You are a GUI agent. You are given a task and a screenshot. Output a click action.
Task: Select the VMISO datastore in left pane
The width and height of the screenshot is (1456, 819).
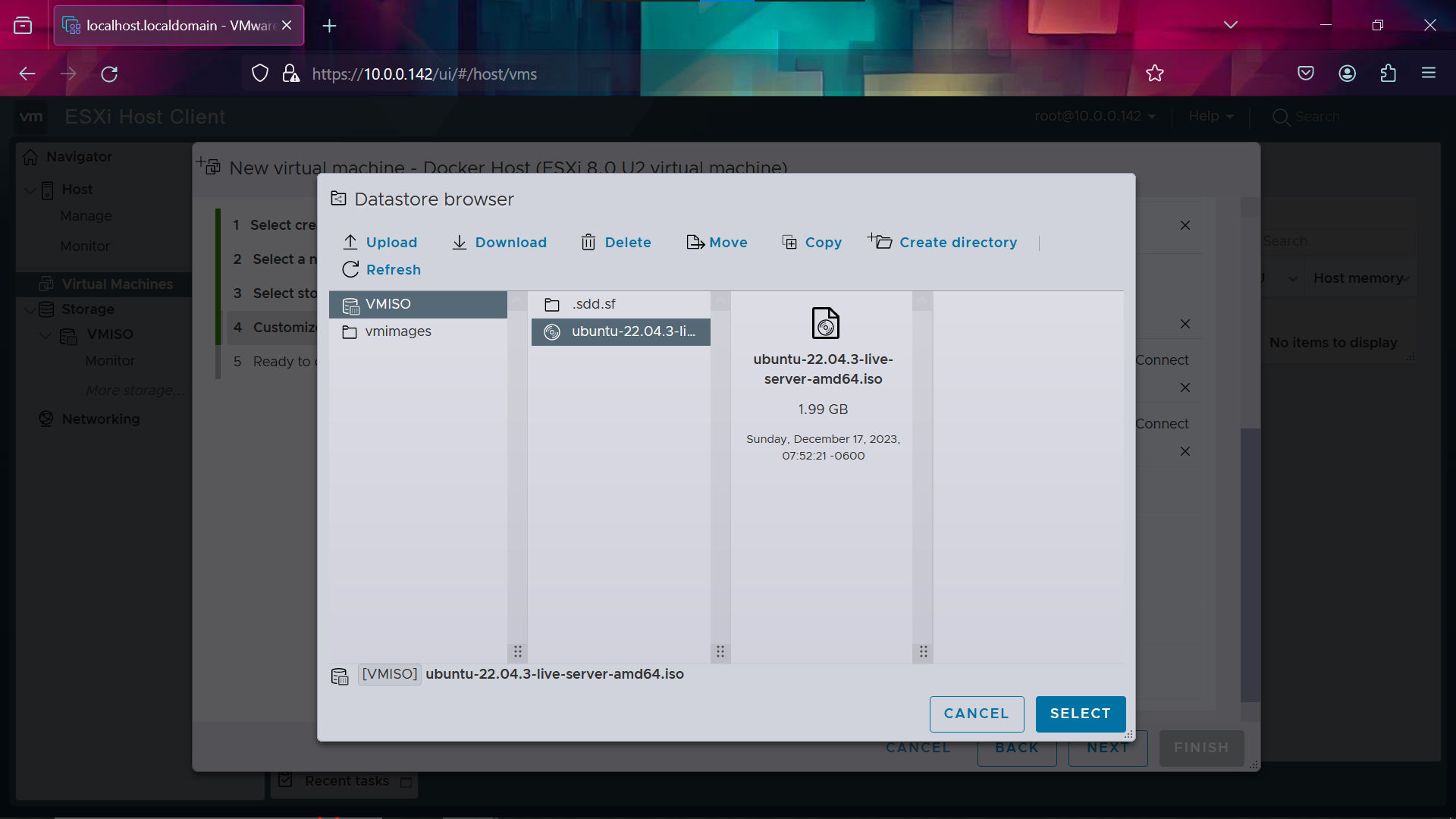[418, 304]
